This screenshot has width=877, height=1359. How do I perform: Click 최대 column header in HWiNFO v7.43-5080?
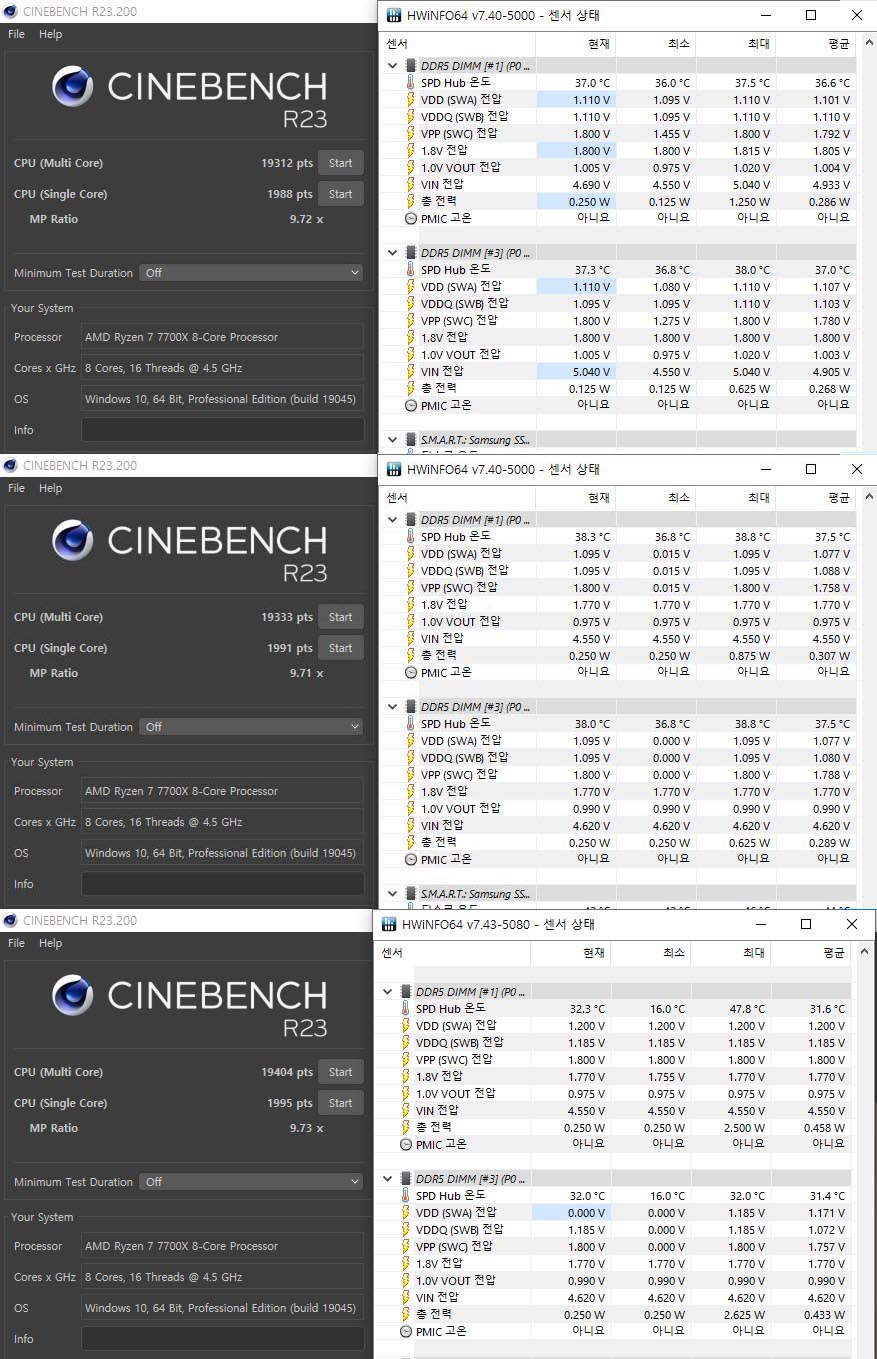[x=730, y=953]
